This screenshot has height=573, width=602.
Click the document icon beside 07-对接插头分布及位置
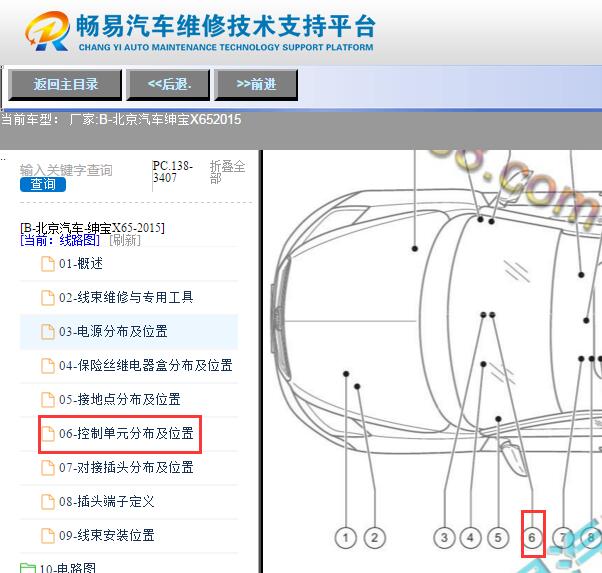pyautogui.click(x=48, y=467)
